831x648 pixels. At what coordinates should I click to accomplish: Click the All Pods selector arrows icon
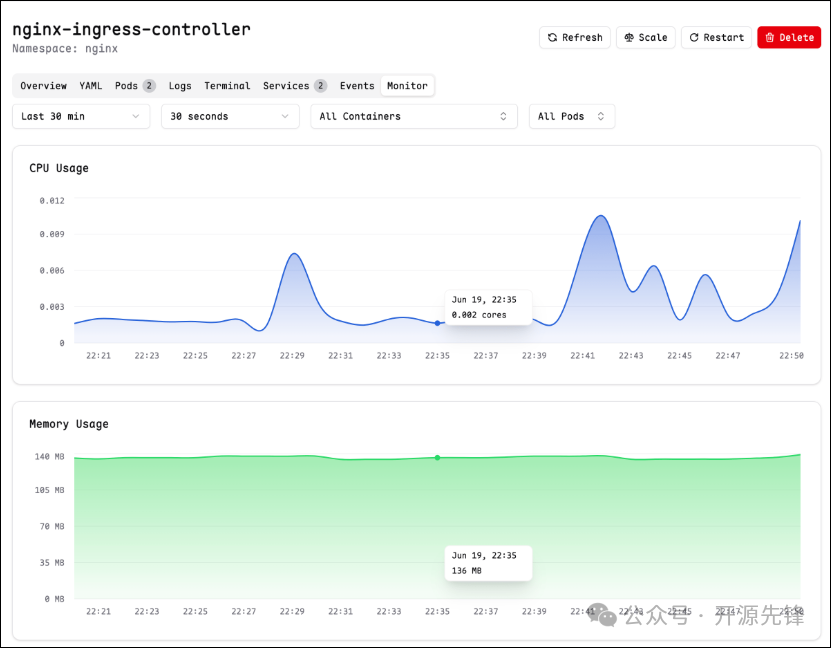click(600, 116)
